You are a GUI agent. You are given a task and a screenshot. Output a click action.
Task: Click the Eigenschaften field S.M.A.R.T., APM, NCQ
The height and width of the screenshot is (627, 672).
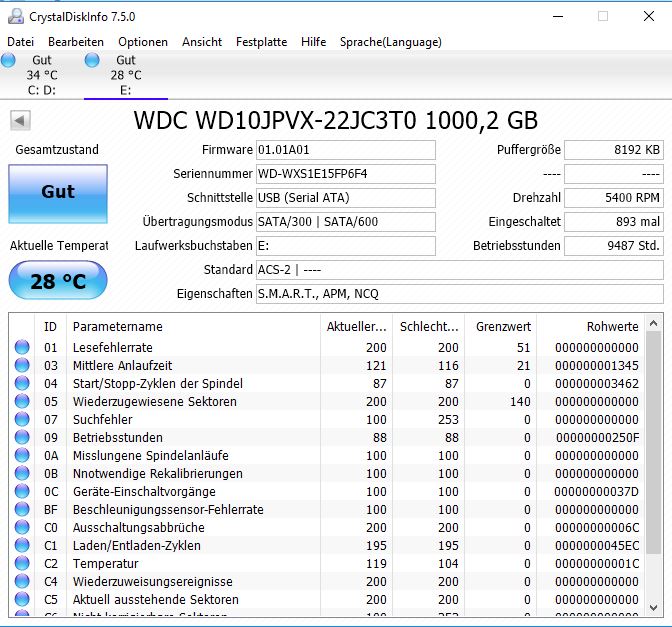click(460, 294)
